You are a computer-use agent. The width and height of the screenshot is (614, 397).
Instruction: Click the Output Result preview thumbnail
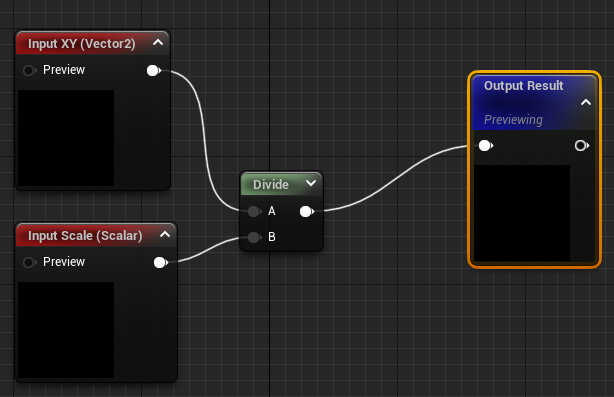[x=522, y=213]
